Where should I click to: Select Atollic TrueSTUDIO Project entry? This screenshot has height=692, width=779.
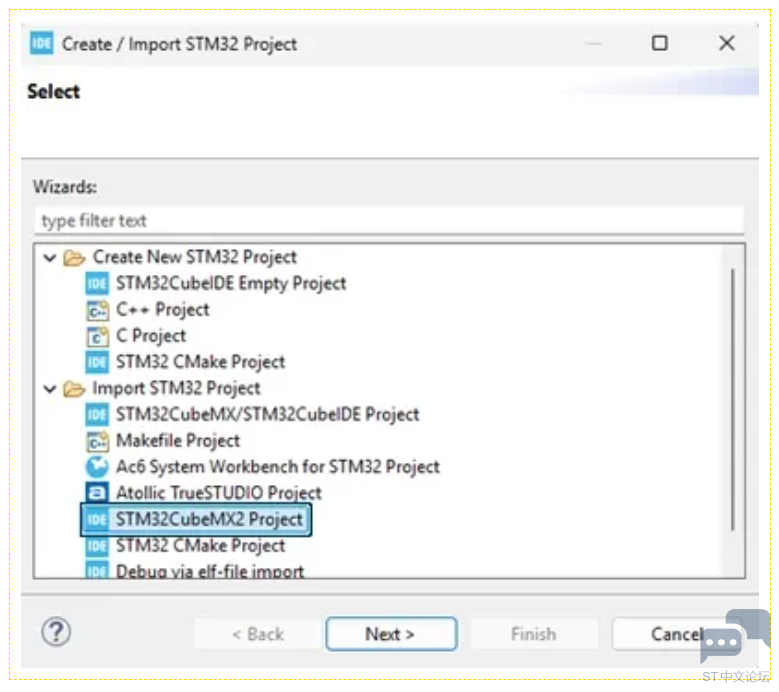click(x=219, y=493)
